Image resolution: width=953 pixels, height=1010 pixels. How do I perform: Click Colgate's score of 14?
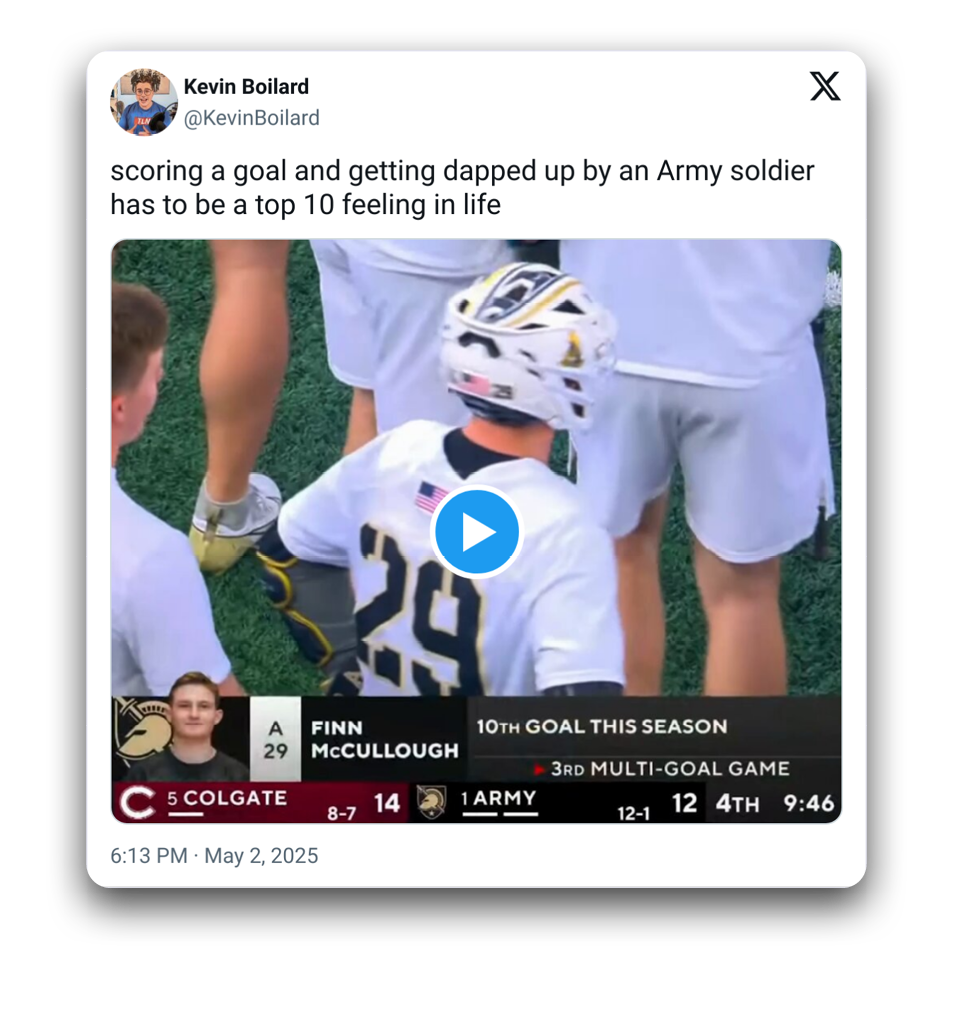(387, 803)
